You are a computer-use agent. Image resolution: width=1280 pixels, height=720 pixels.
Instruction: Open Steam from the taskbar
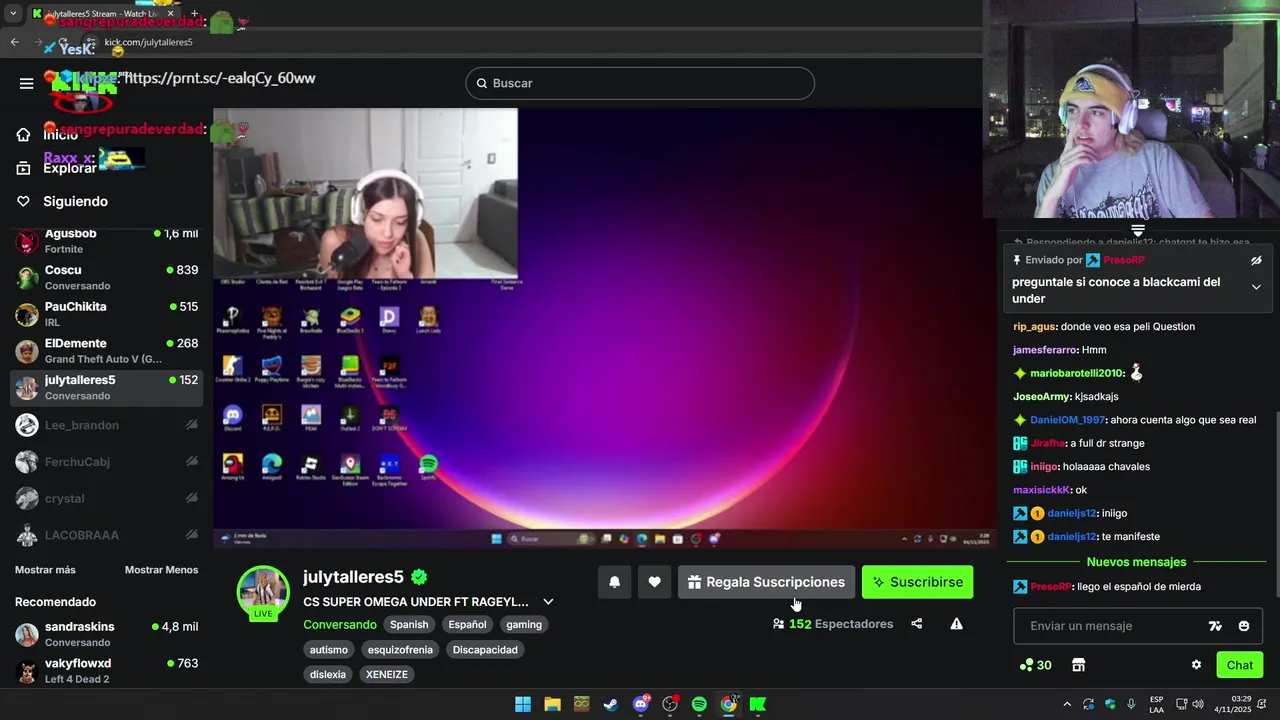(611, 704)
